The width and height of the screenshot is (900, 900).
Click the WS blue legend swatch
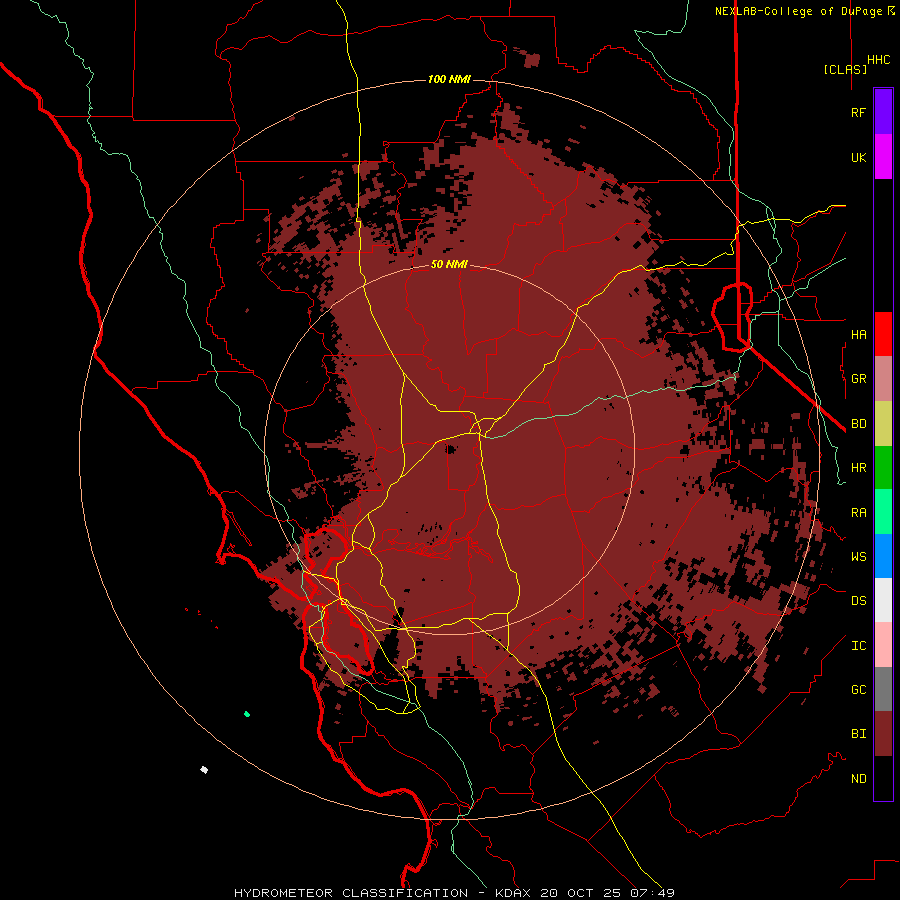(x=883, y=556)
